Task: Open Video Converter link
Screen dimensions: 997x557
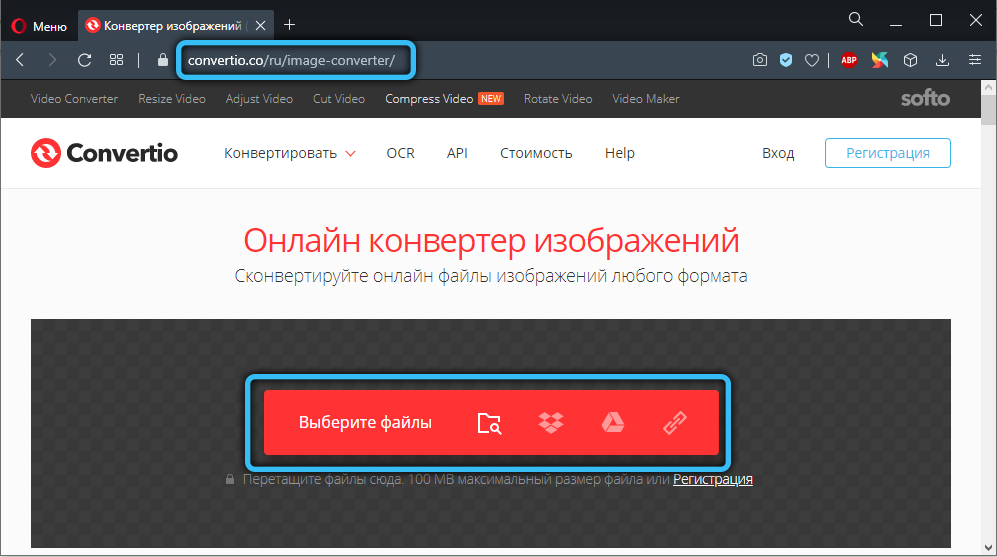Action: [x=74, y=99]
